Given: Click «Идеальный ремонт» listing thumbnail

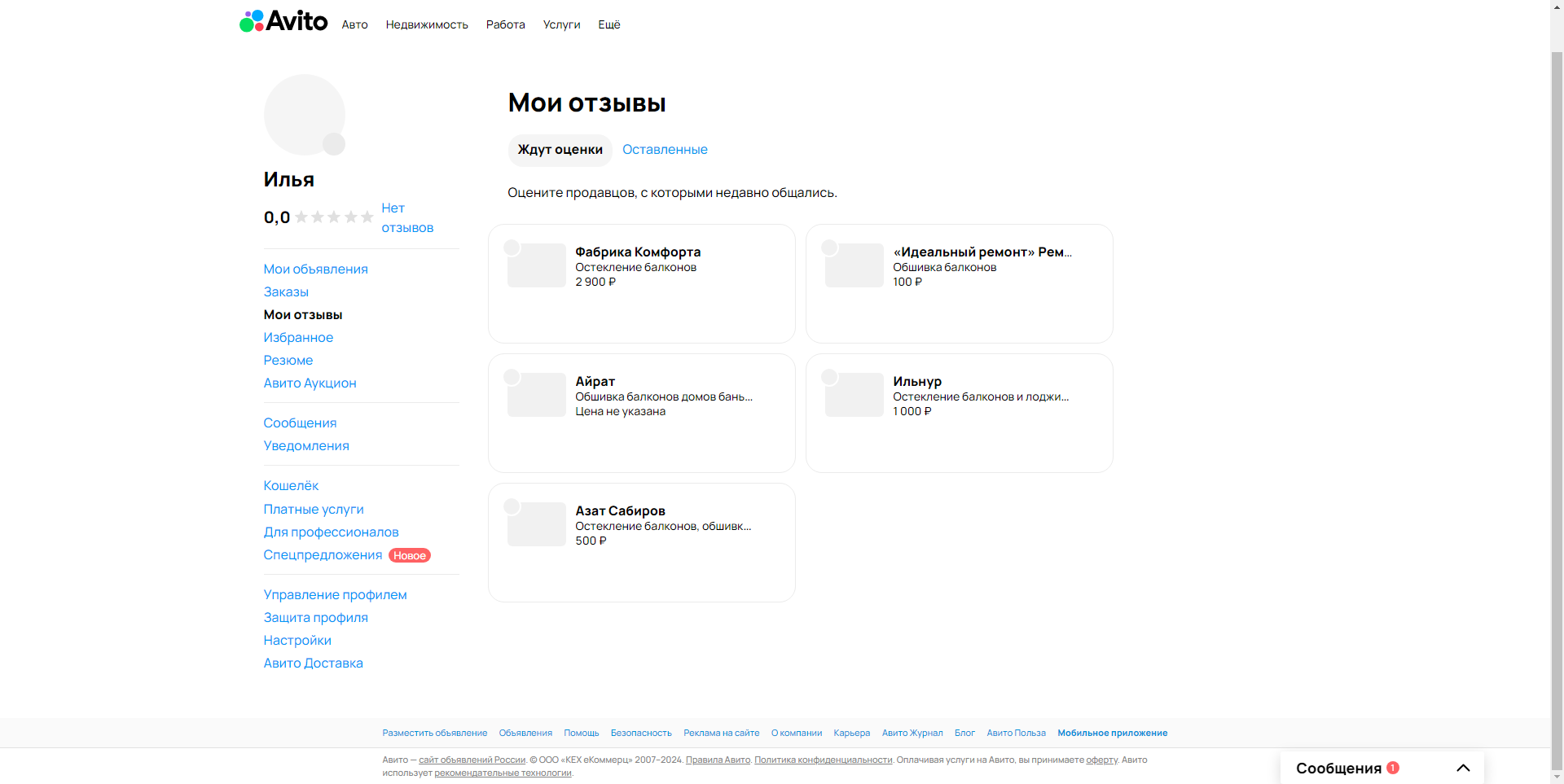Looking at the screenshot, I should coord(854,265).
